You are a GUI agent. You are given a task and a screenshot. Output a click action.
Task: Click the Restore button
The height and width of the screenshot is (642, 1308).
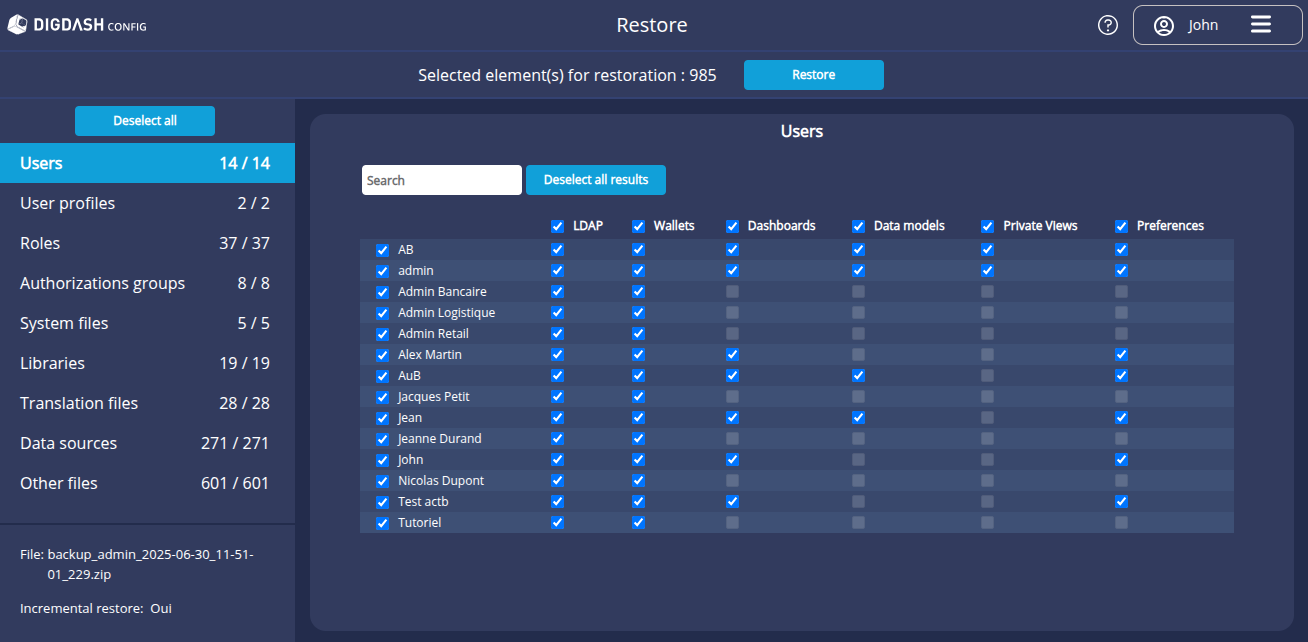(813, 74)
